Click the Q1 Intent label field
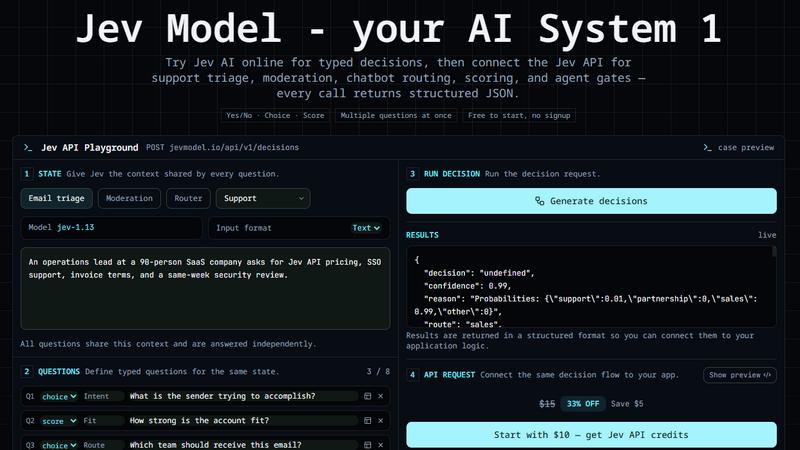Screen dimensions: 800x450 103,396
